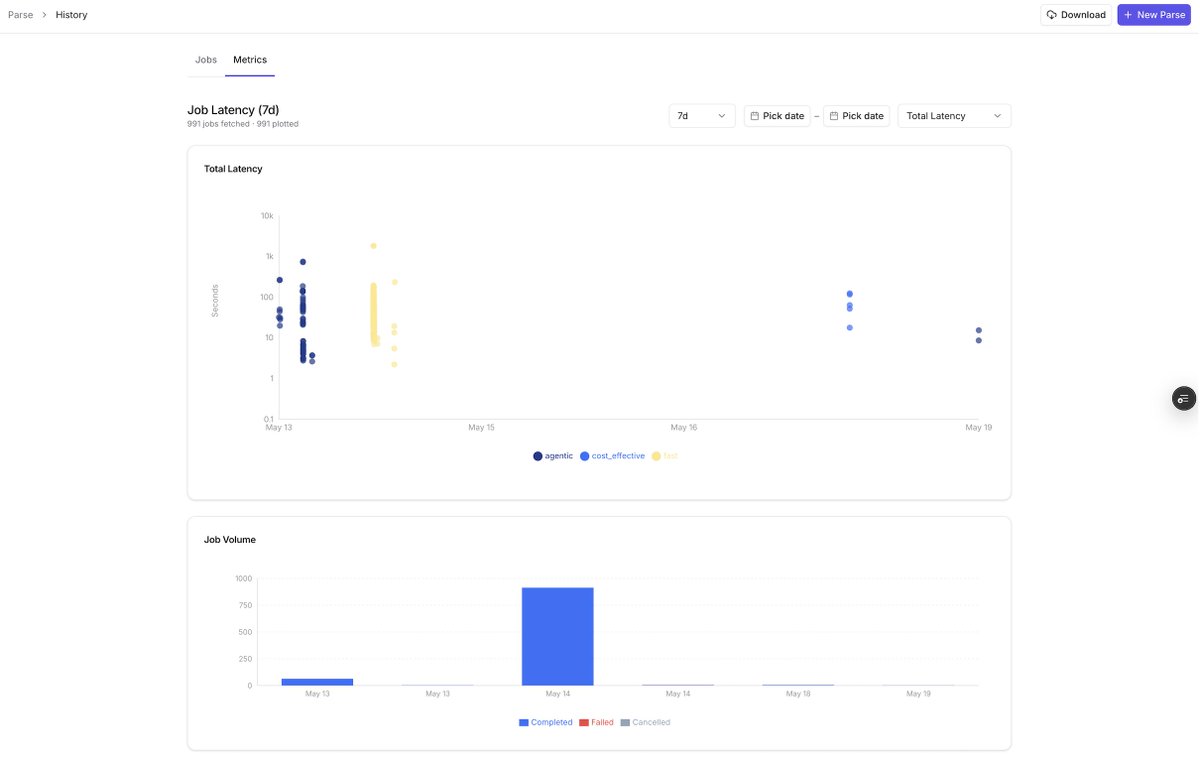
Task: Click the plus icon on New Parse
Action: (1128, 15)
